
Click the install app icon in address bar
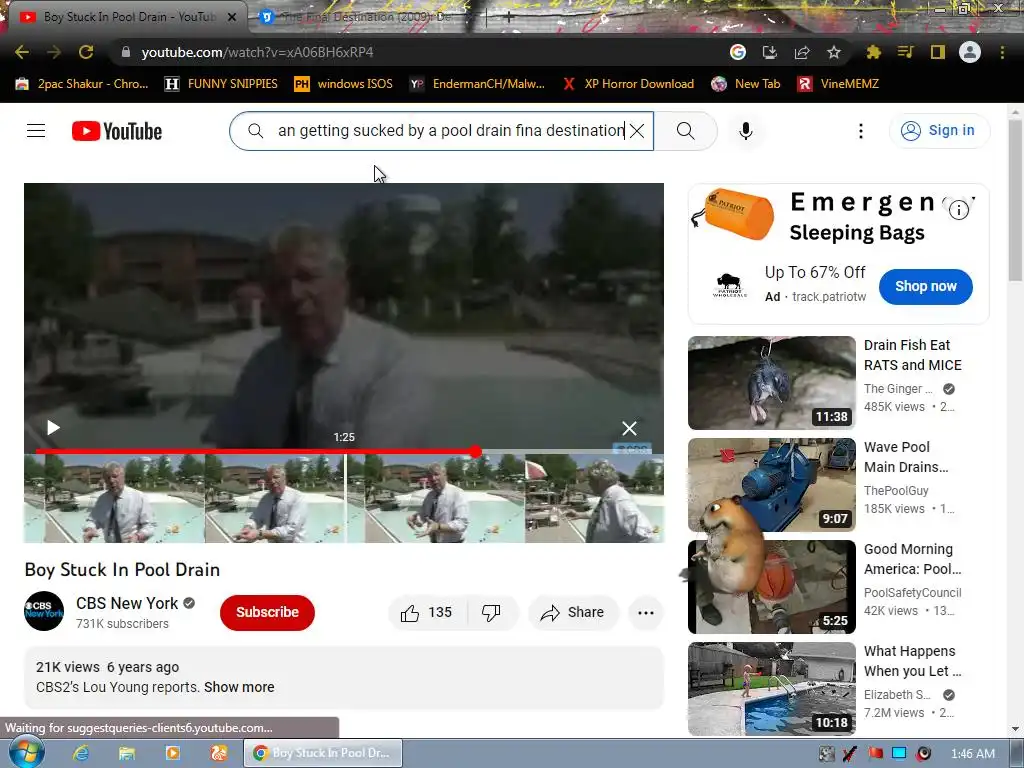(770, 52)
